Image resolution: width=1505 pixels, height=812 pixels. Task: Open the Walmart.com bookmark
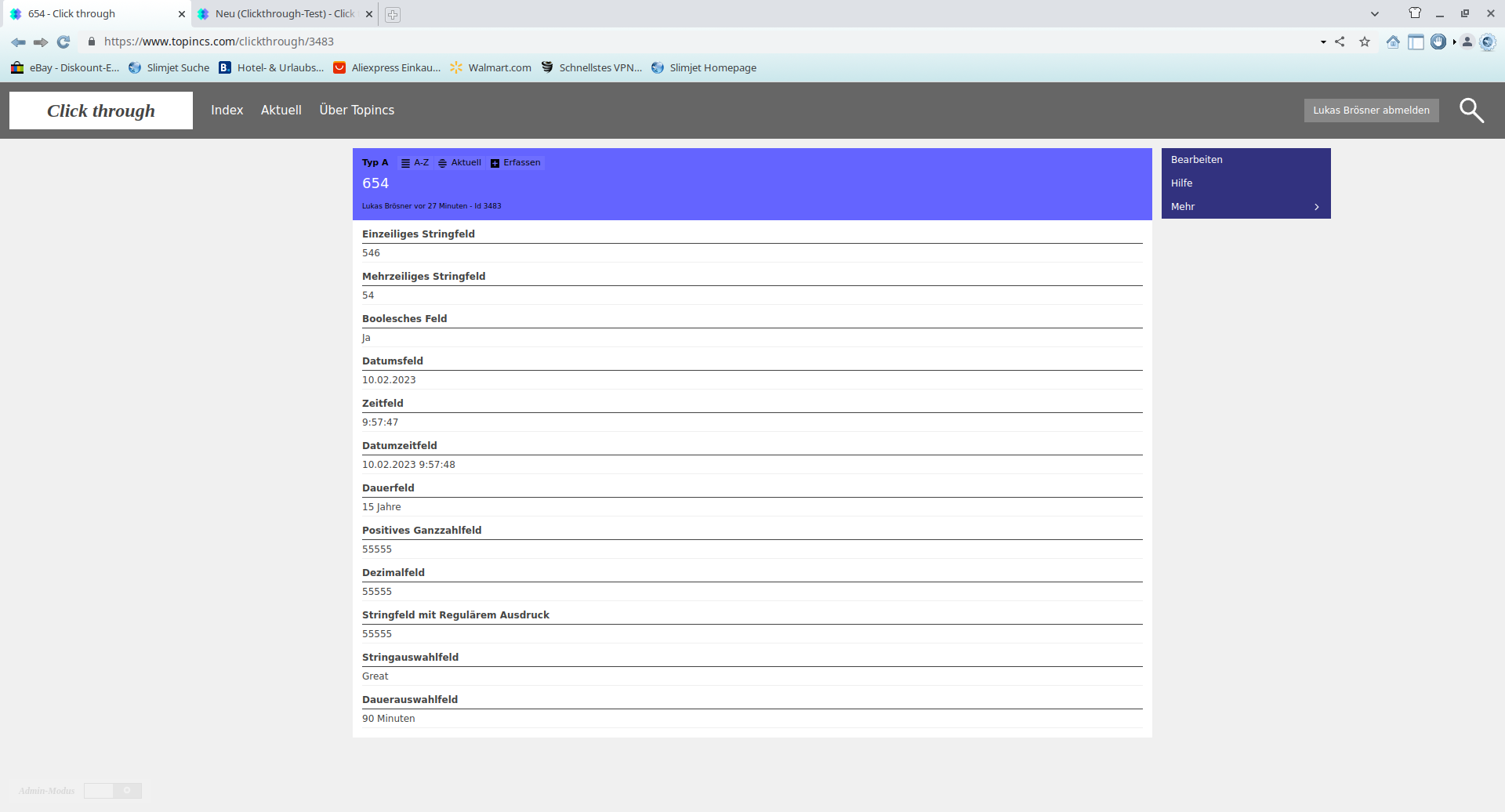(x=499, y=68)
